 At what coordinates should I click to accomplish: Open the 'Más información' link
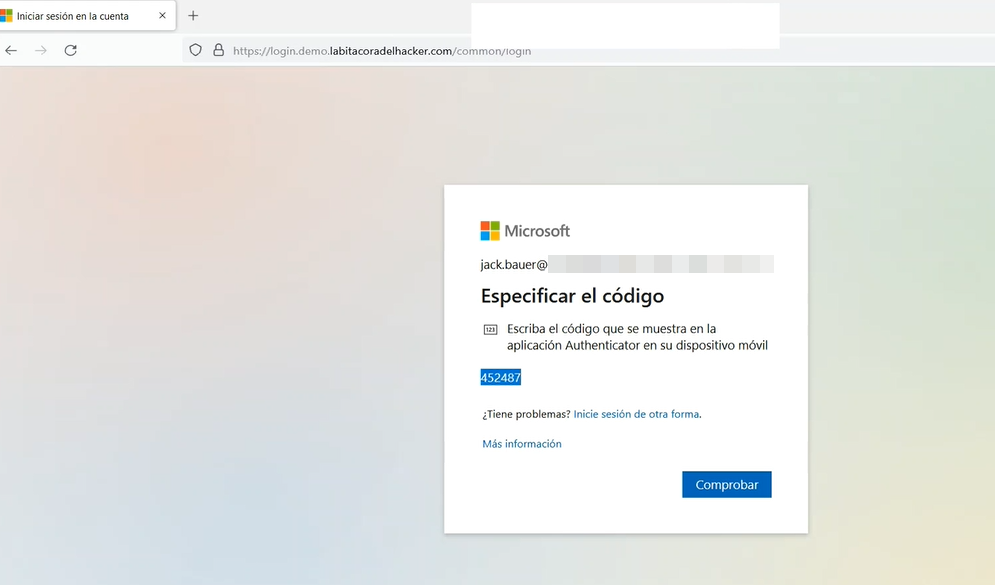(x=522, y=444)
